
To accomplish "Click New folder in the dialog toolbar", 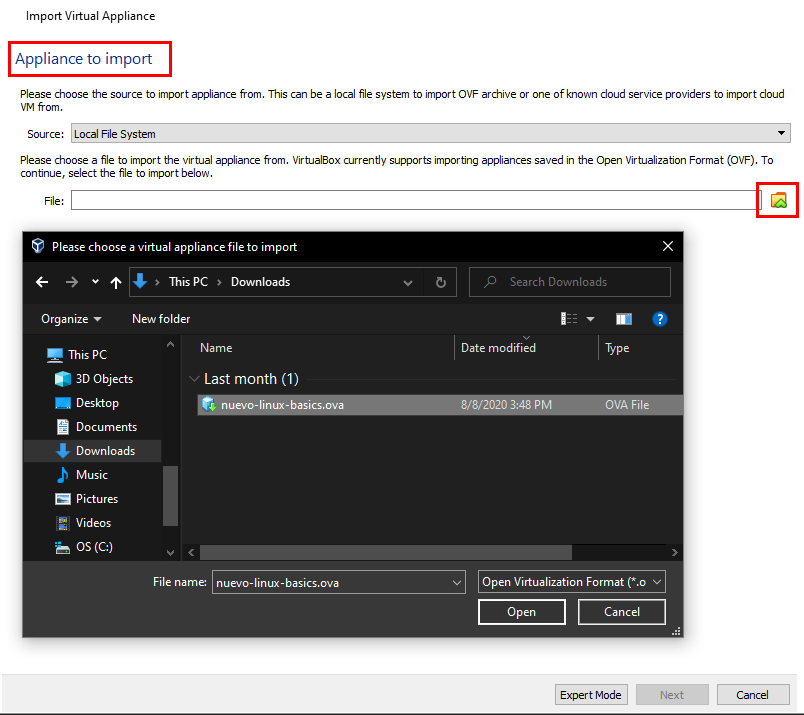I will 160,318.
